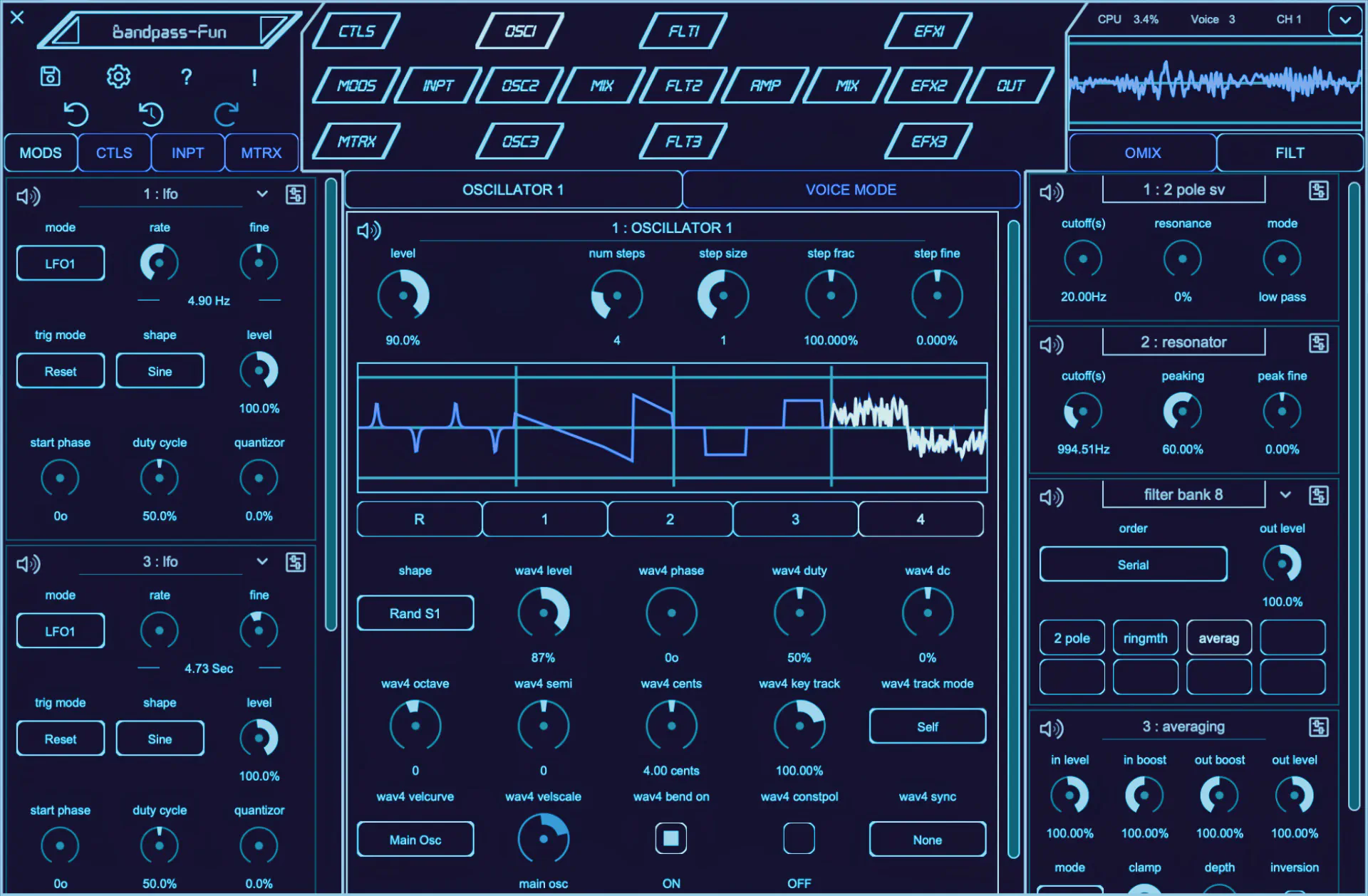Click the oscillator level knob at 90.0%

coord(403,296)
